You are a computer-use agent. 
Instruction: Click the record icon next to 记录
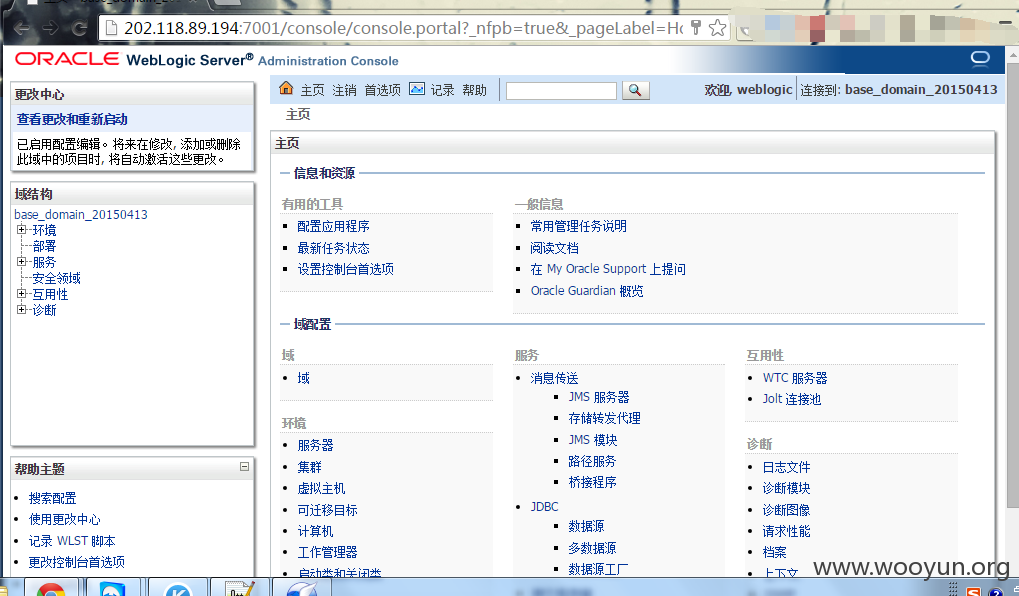click(x=417, y=88)
